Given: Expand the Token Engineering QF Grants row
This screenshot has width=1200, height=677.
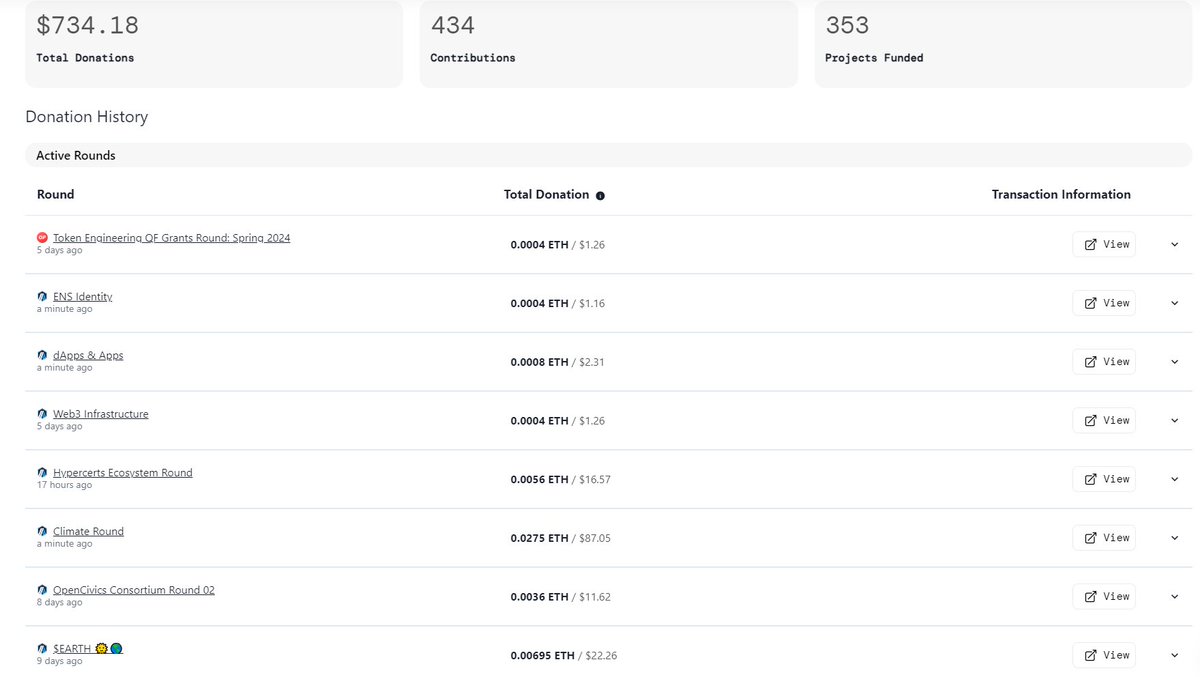Looking at the screenshot, I should coord(1174,245).
